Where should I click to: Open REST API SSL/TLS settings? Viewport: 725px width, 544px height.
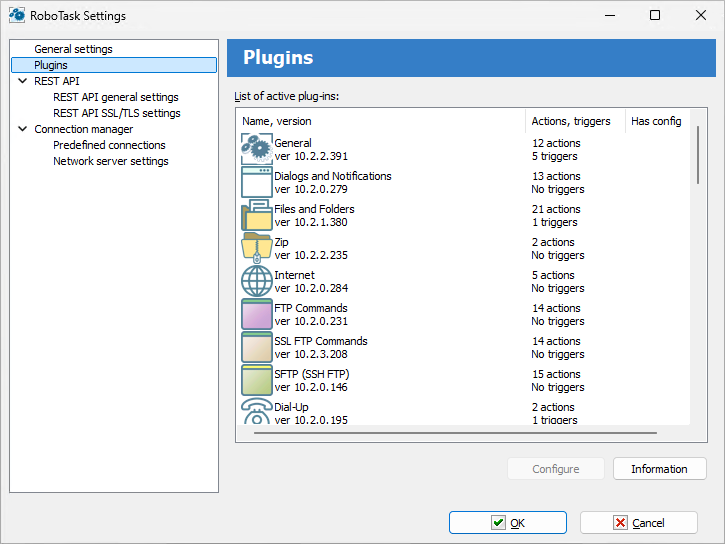pyautogui.click(x=117, y=113)
